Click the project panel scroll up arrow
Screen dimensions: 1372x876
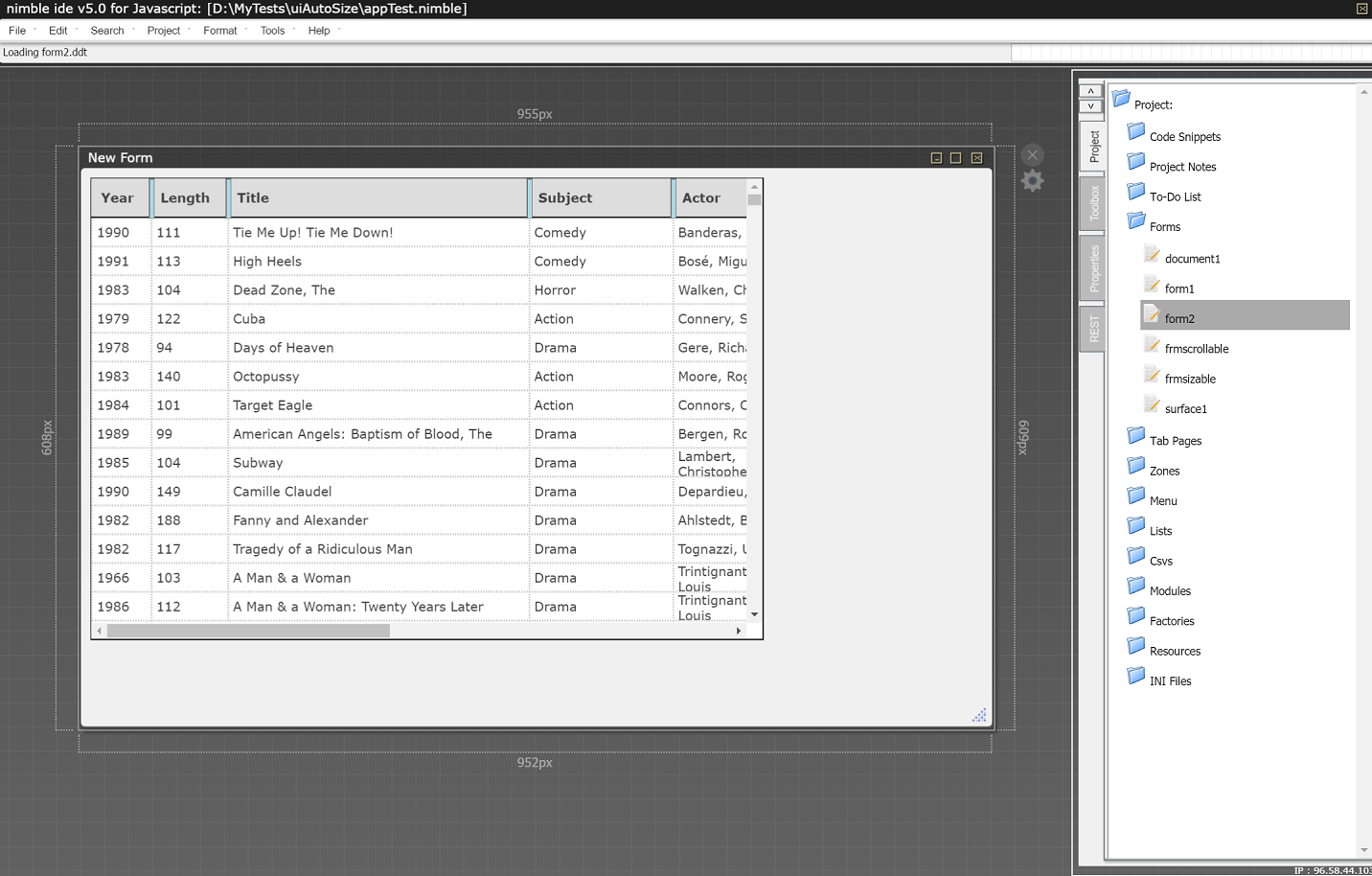[1364, 92]
